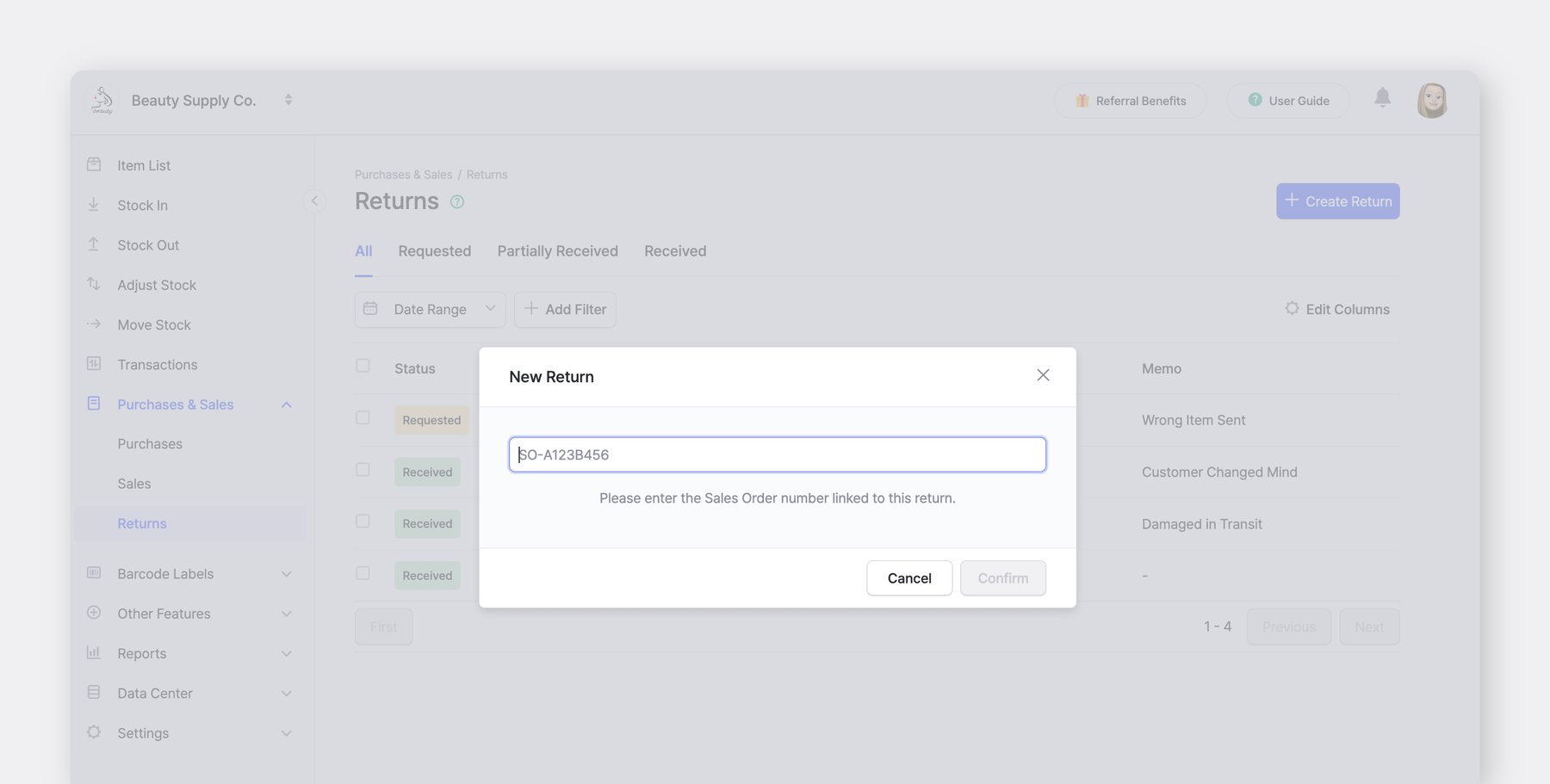Click the Create Return button
Viewport: 1550px width, 784px height.
(x=1337, y=201)
